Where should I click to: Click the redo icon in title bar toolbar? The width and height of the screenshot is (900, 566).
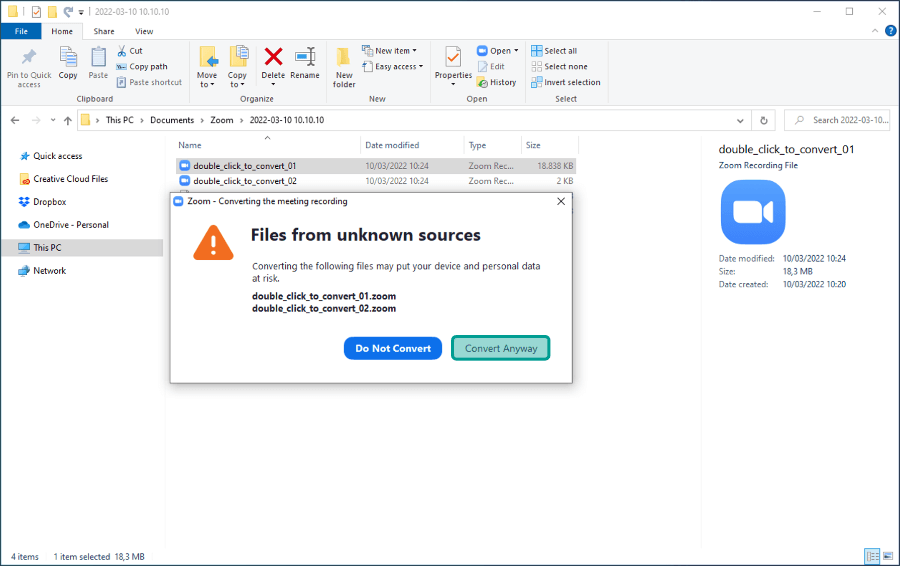(68, 11)
